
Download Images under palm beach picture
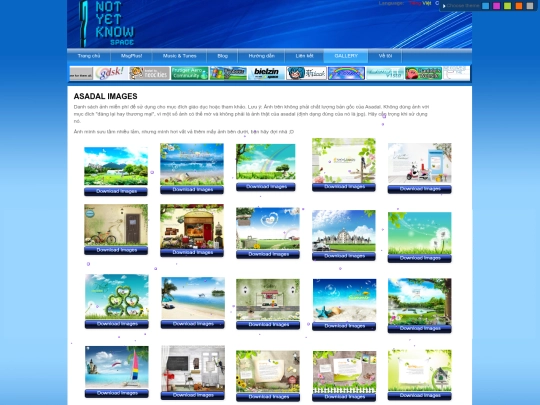(193, 324)
